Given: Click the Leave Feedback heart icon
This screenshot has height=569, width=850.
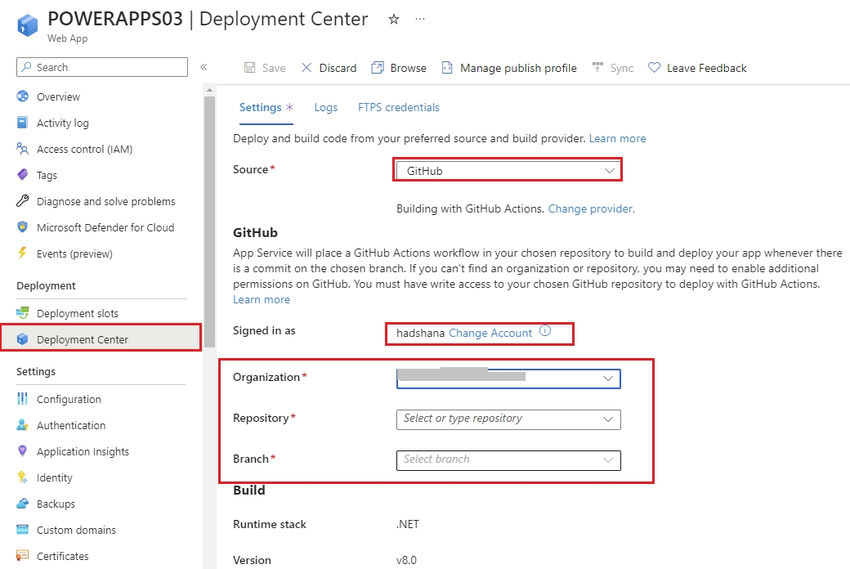Looking at the screenshot, I should point(654,68).
